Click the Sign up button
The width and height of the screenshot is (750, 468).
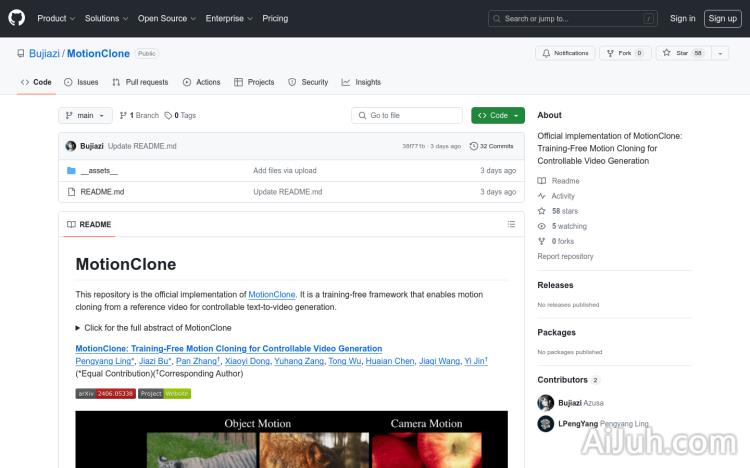(x=720, y=18)
